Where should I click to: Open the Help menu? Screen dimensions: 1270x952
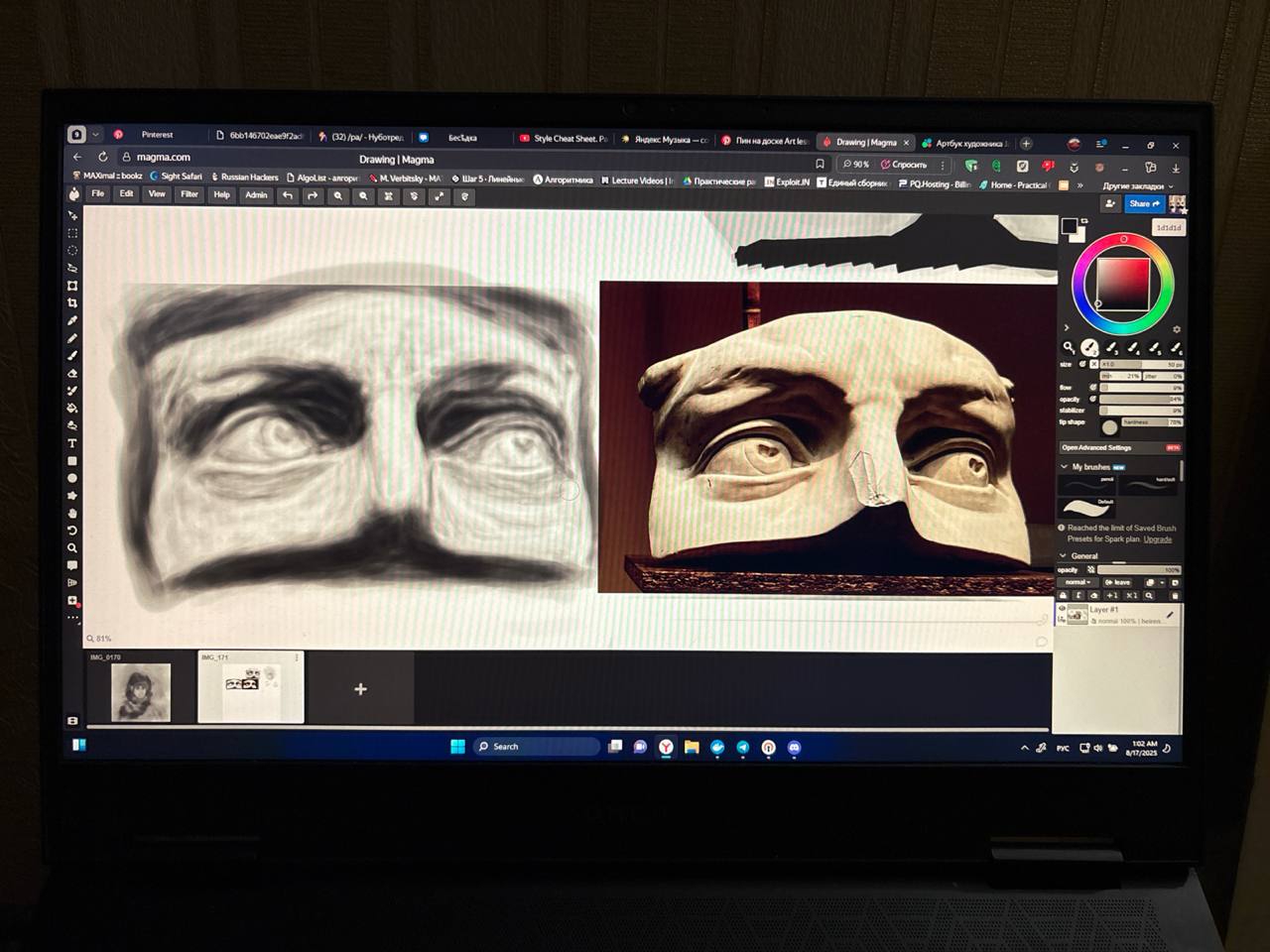click(x=221, y=195)
